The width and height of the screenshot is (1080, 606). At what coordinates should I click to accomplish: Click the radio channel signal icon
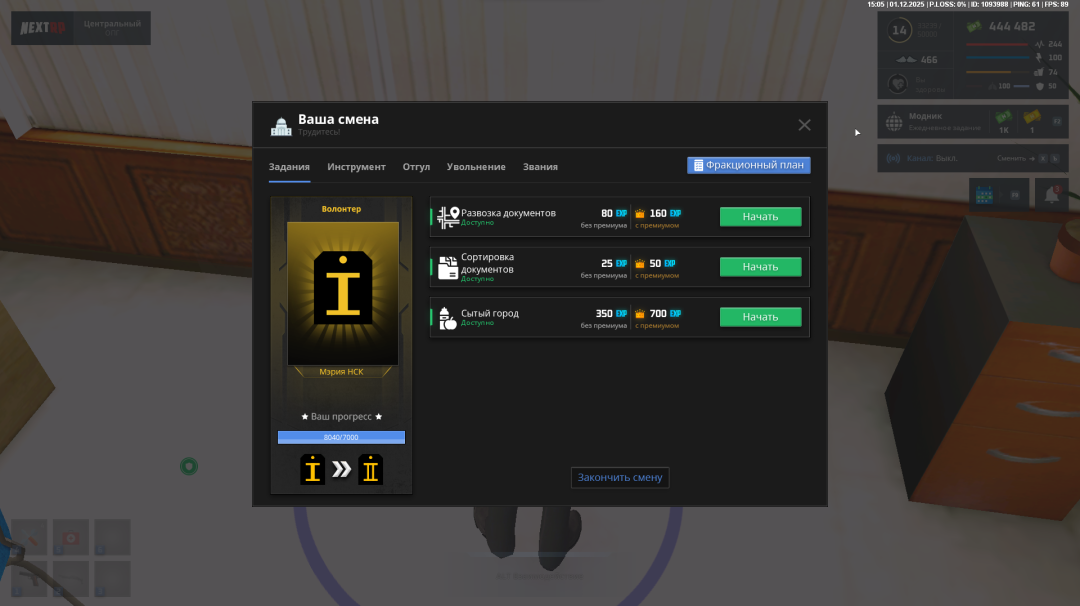(894, 158)
